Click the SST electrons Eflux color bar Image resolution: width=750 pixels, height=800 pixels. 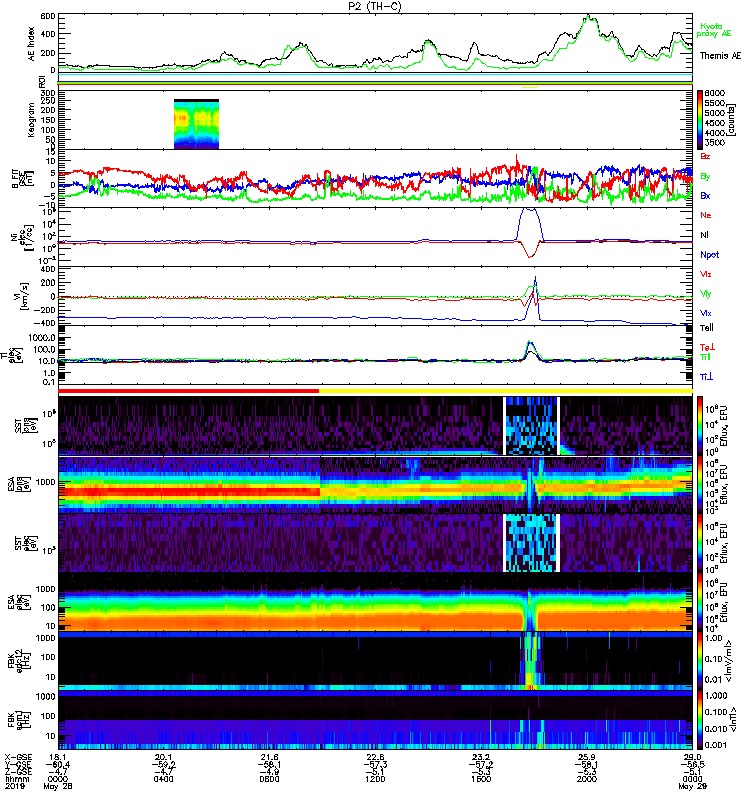700,543
